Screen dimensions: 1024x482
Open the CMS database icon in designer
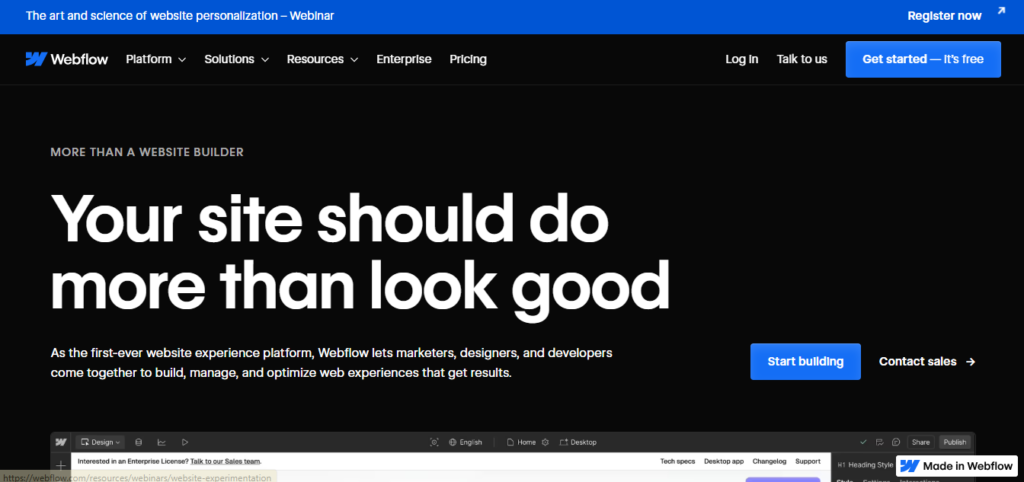[x=138, y=442]
